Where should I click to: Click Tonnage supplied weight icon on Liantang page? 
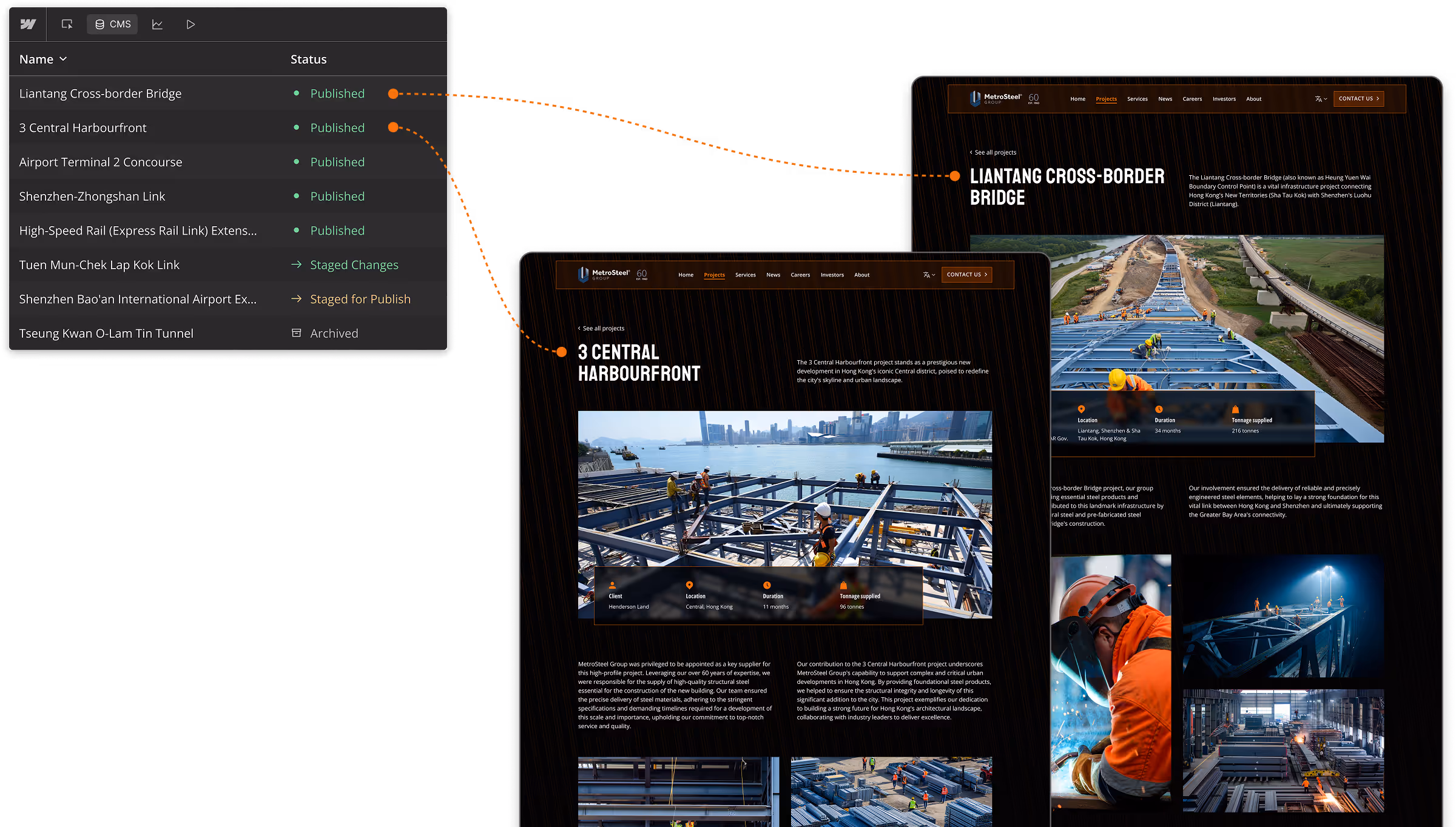[1235, 409]
